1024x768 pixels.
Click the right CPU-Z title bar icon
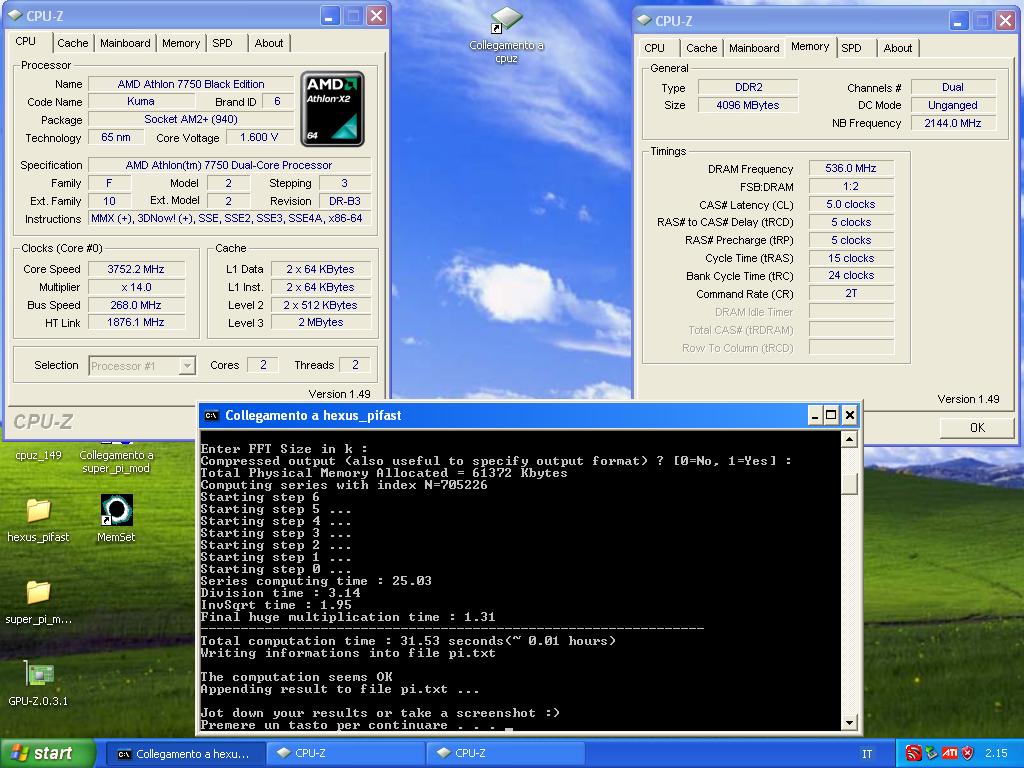click(x=645, y=20)
